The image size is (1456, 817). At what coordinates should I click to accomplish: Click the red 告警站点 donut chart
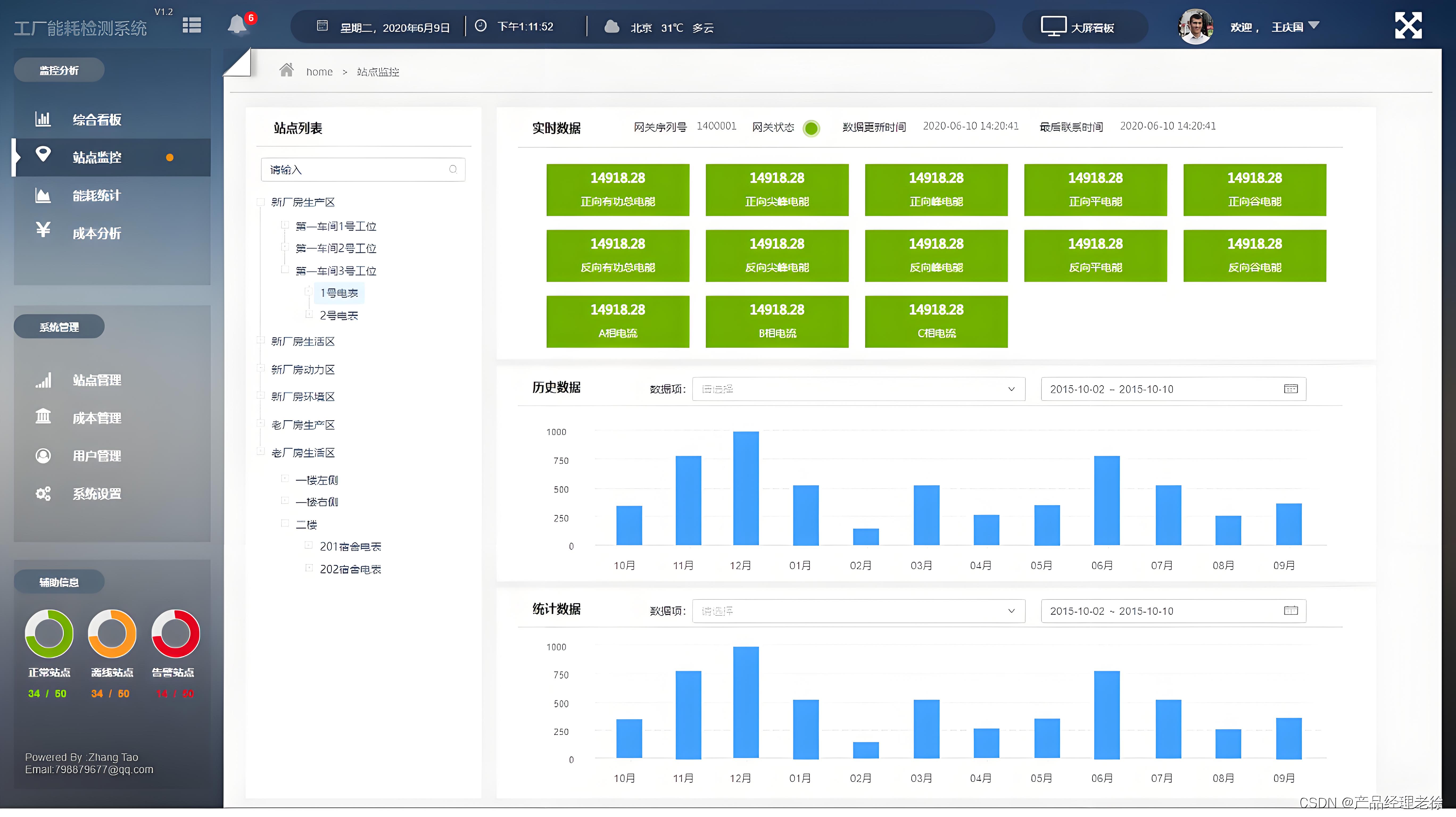tap(176, 633)
